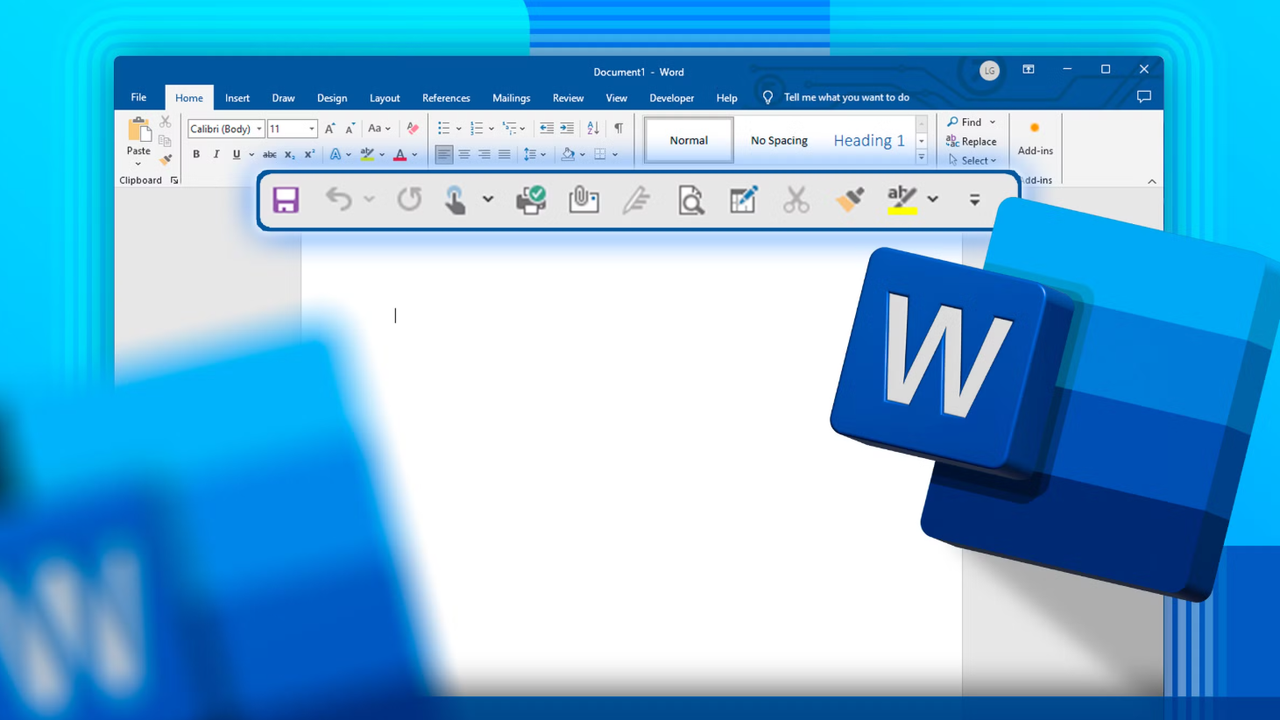
Task: Click the Multilevel List icon
Action: pos(509,129)
